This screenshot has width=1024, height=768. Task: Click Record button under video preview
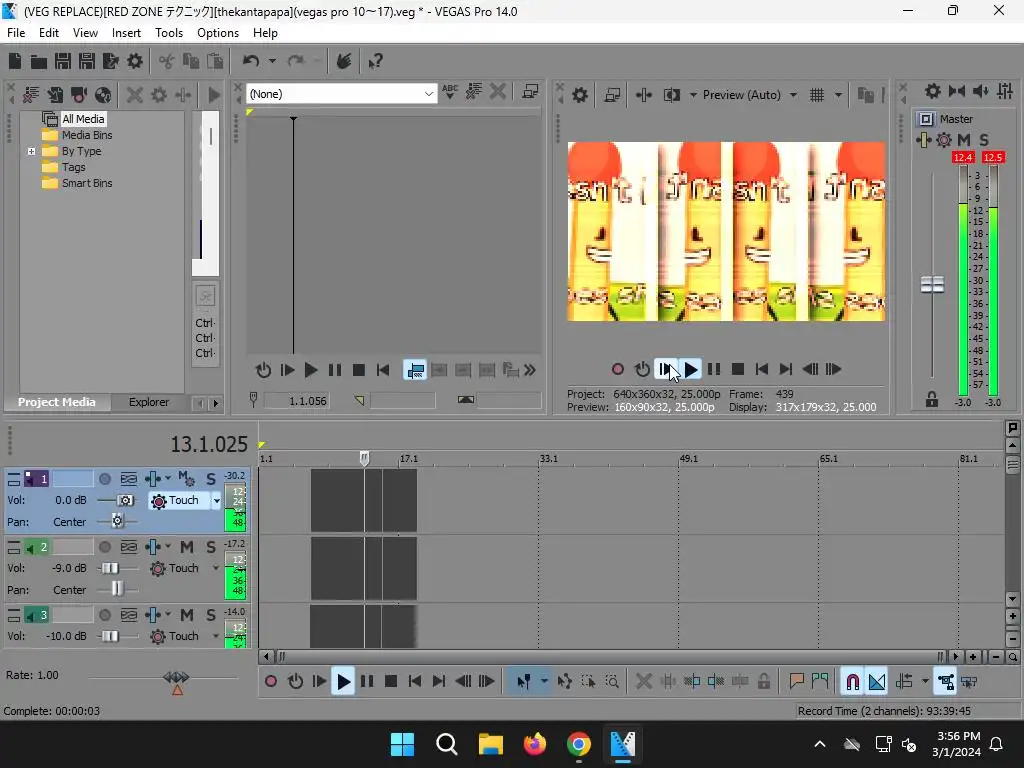(618, 370)
